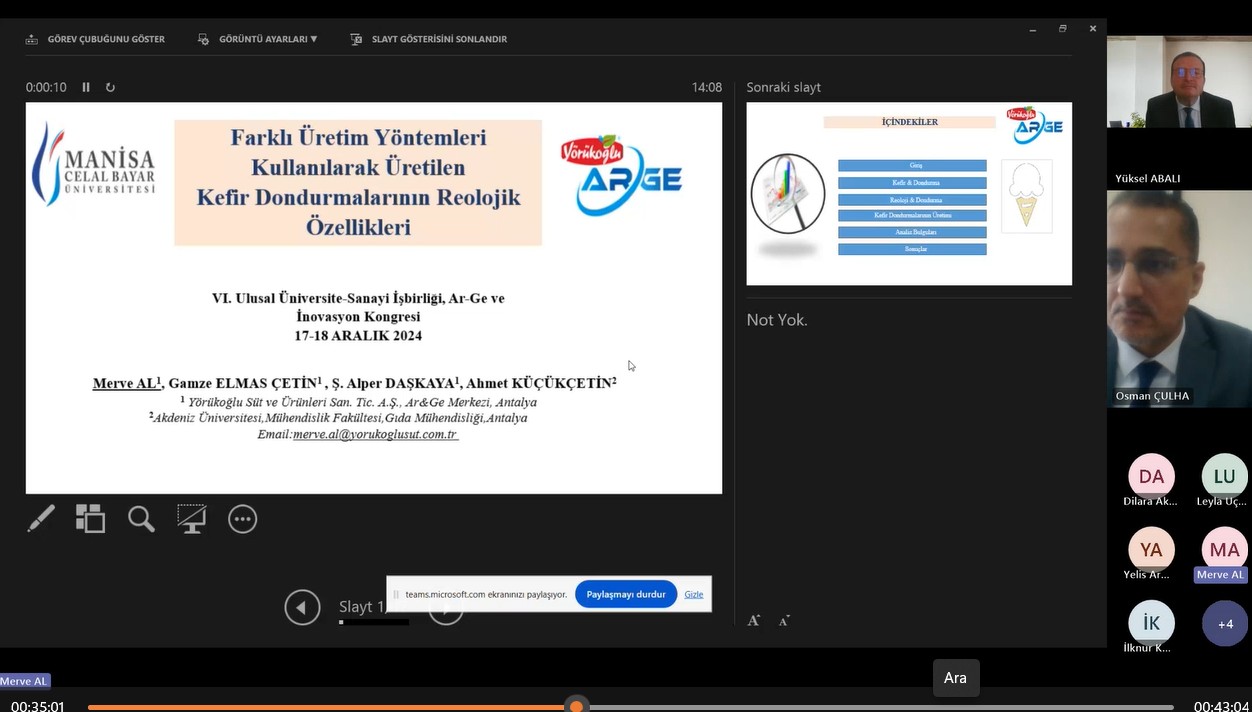The width and height of the screenshot is (1252, 712).
Task: Open Dilara's DA participant avatar
Action: click(1151, 477)
